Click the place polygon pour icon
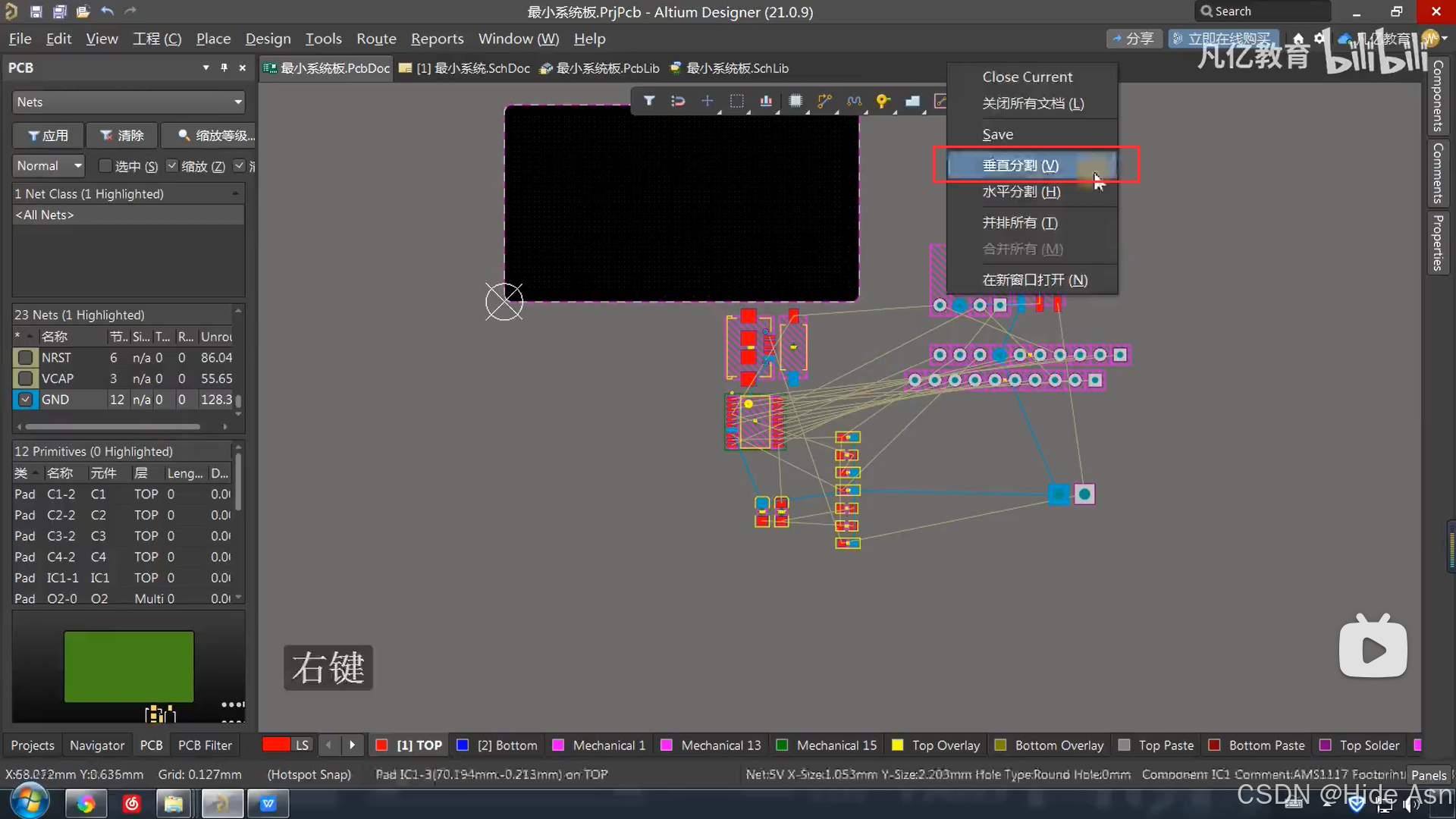Viewport: 1456px width, 819px height. [912, 101]
